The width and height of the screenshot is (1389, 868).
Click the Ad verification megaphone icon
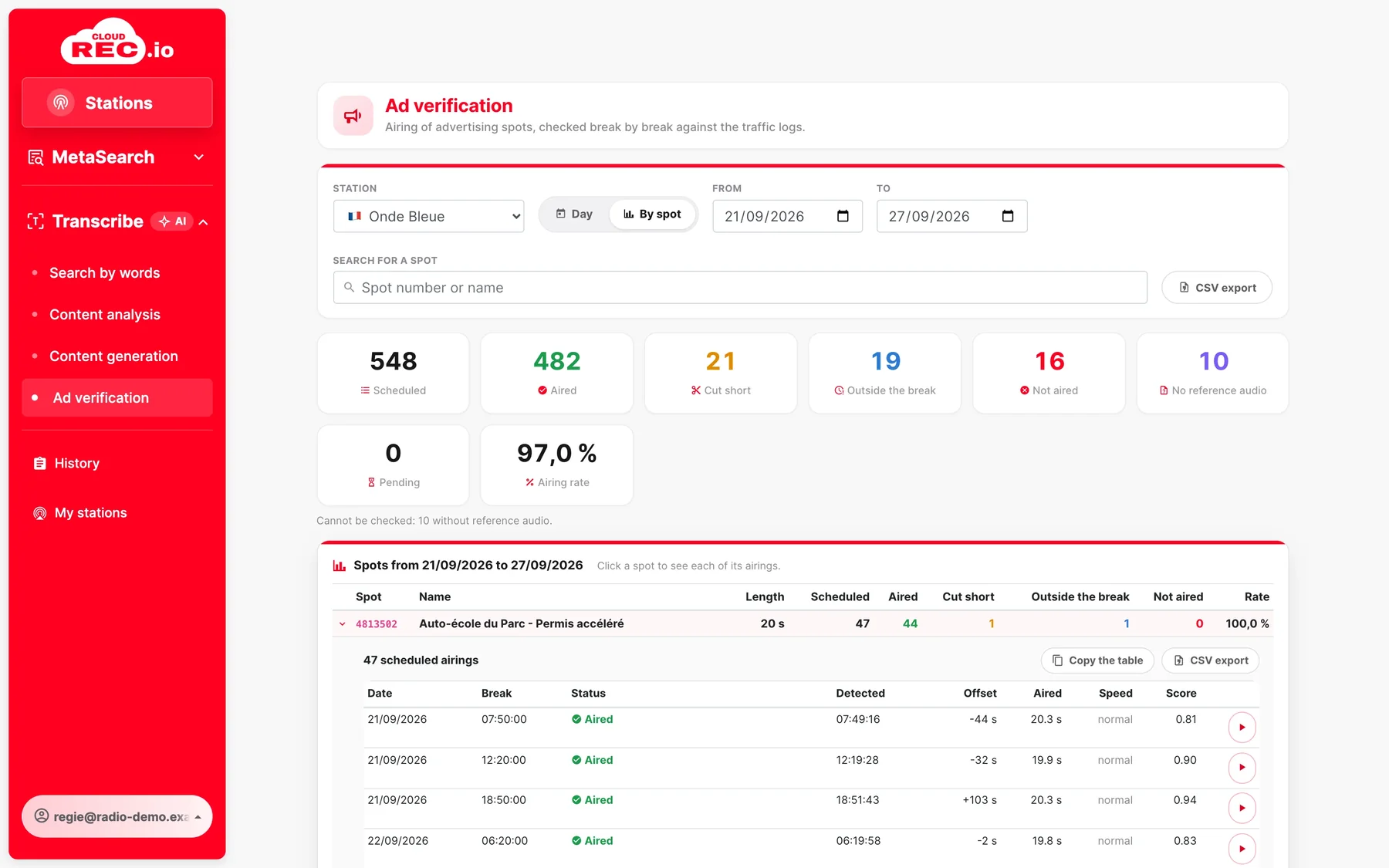[x=353, y=116]
